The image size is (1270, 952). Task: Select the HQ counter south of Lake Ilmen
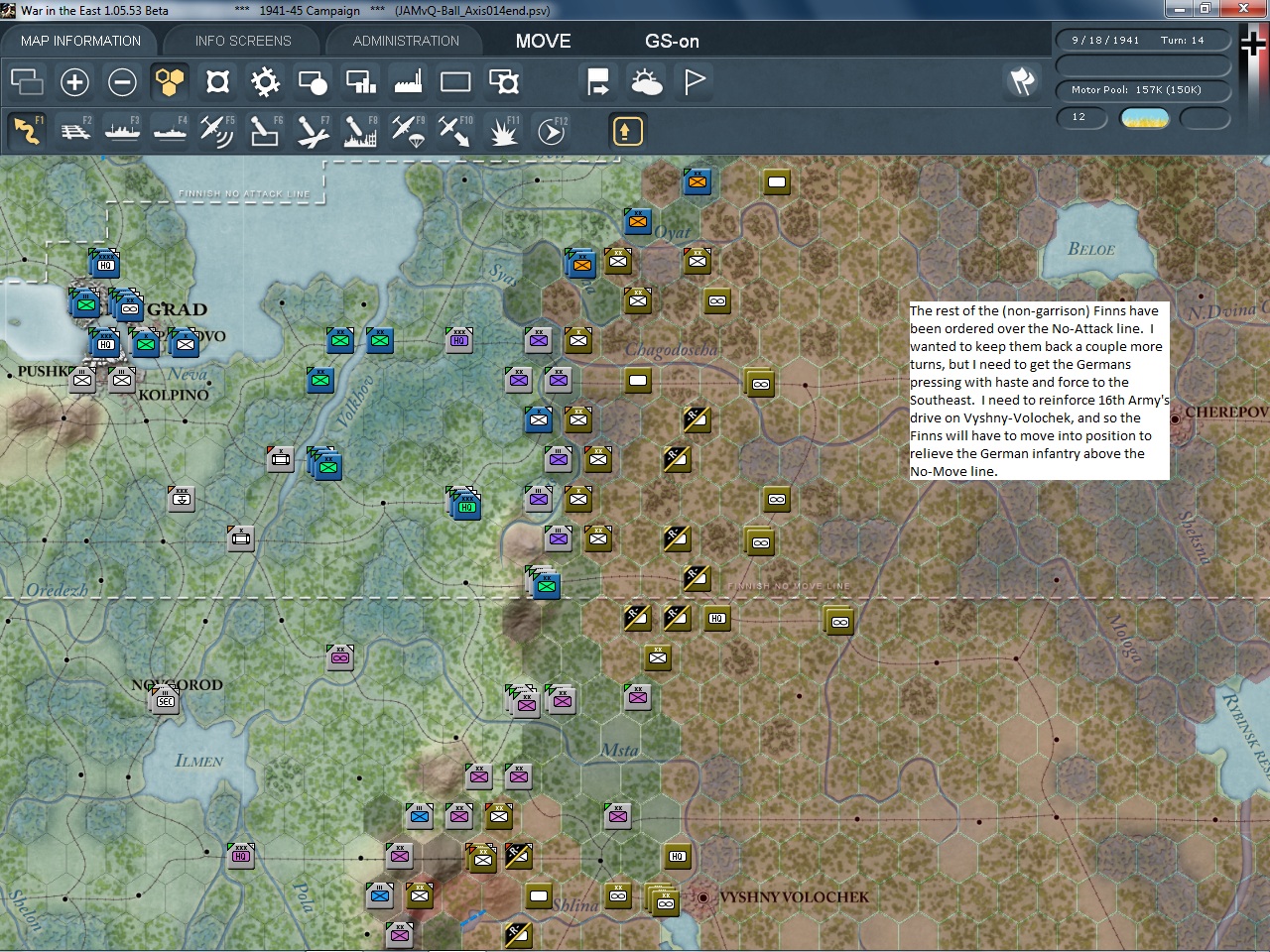(x=241, y=855)
